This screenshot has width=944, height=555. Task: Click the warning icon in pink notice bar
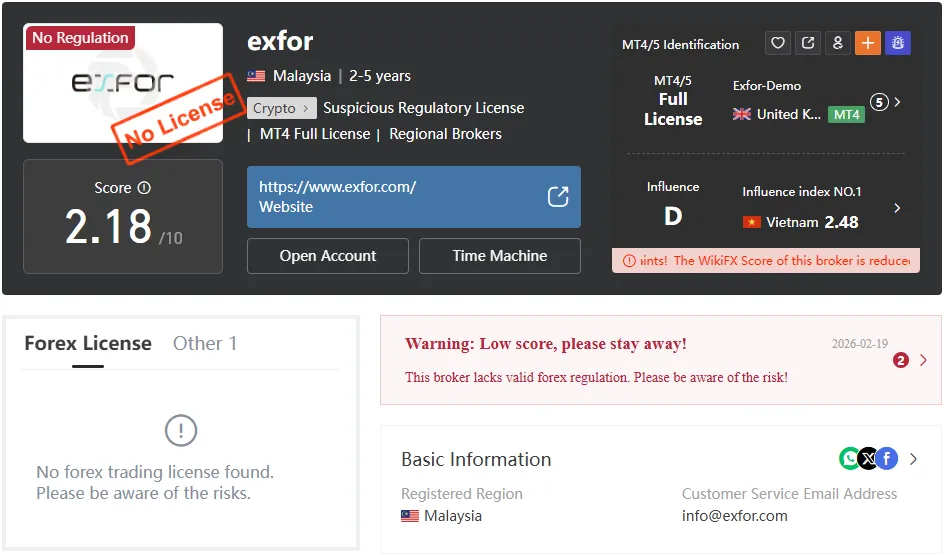pyautogui.click(x=629, y=261)
